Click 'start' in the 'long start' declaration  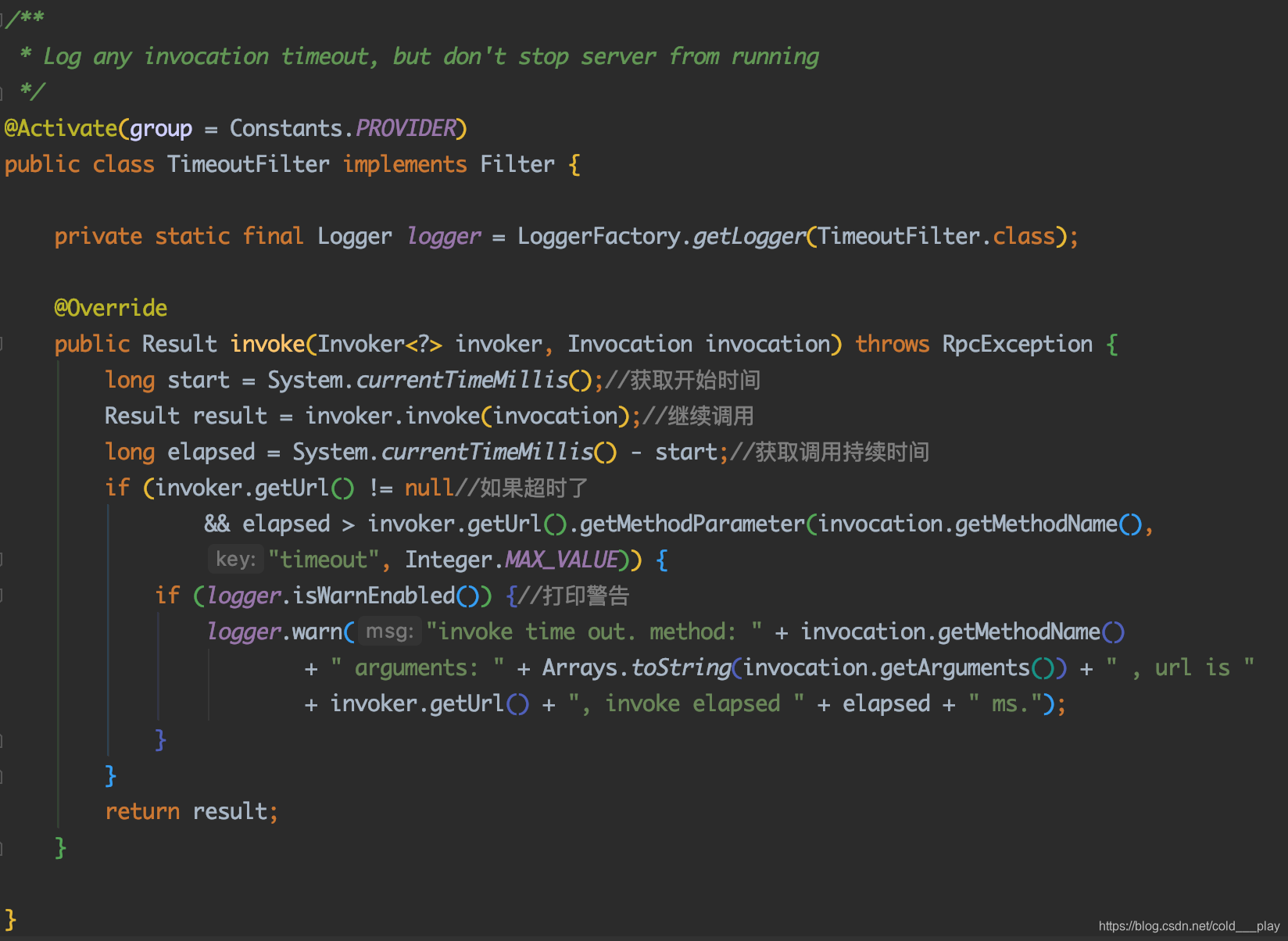[x=199, y=380]
